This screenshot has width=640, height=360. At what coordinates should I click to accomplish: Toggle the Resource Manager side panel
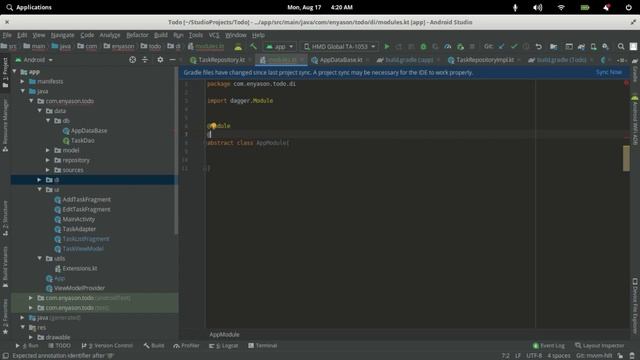[x=5, y=126]
